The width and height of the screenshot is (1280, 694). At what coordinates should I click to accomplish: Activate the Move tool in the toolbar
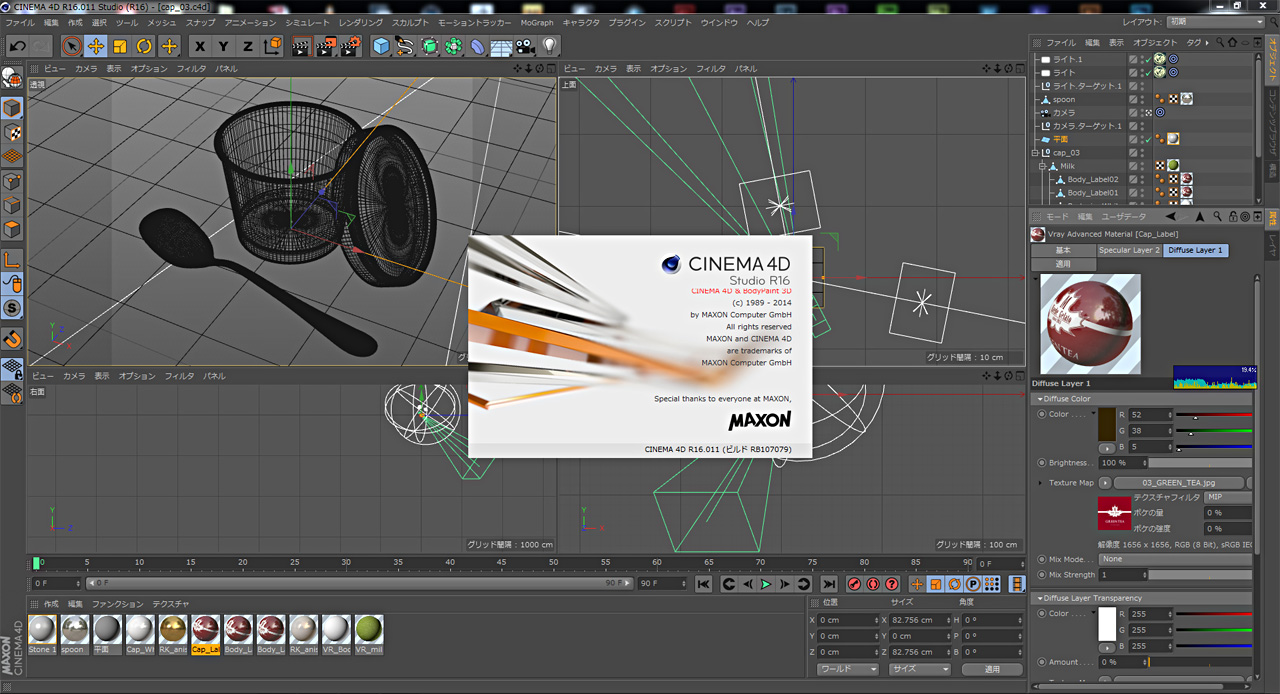click(x=96, y=46)
